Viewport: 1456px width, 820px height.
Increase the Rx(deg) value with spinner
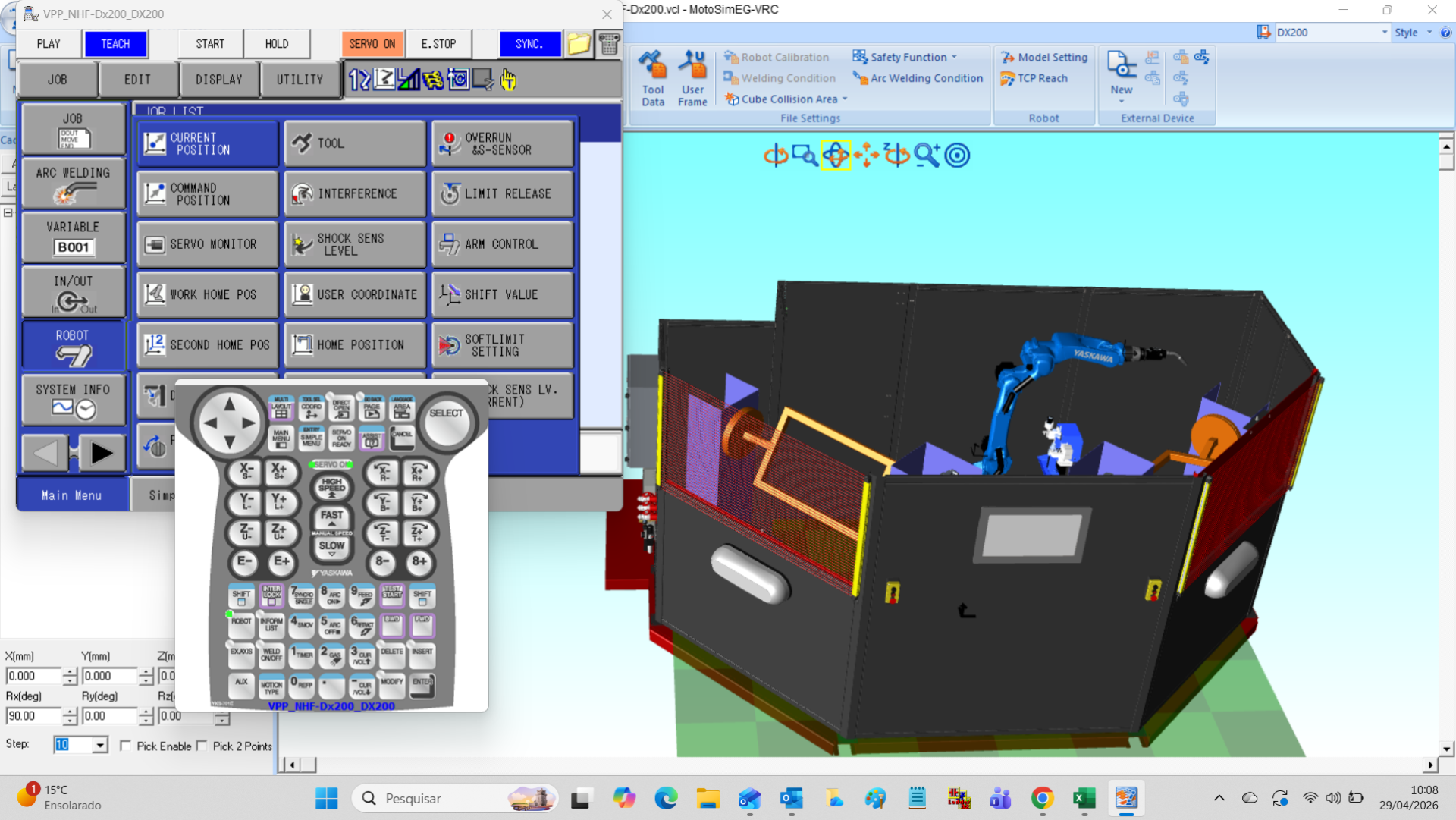[x=70, y=712]
